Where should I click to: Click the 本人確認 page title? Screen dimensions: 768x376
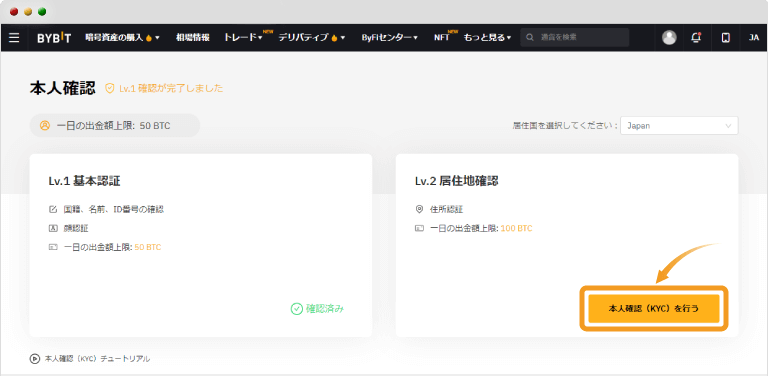pos(62,88)
